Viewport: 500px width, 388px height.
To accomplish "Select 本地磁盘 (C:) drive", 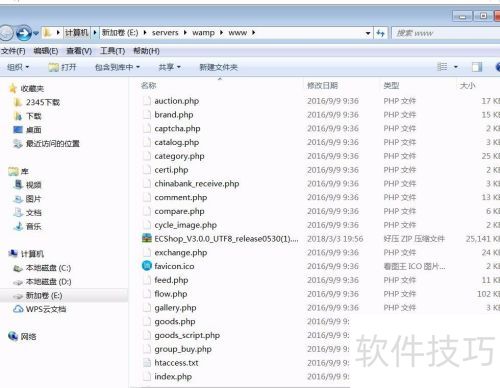I will pos(48,268).
